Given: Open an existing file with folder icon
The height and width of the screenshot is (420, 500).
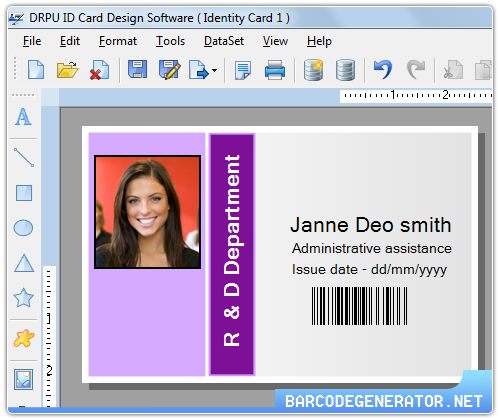Looking at the screenshot, I should coord(68,70).
